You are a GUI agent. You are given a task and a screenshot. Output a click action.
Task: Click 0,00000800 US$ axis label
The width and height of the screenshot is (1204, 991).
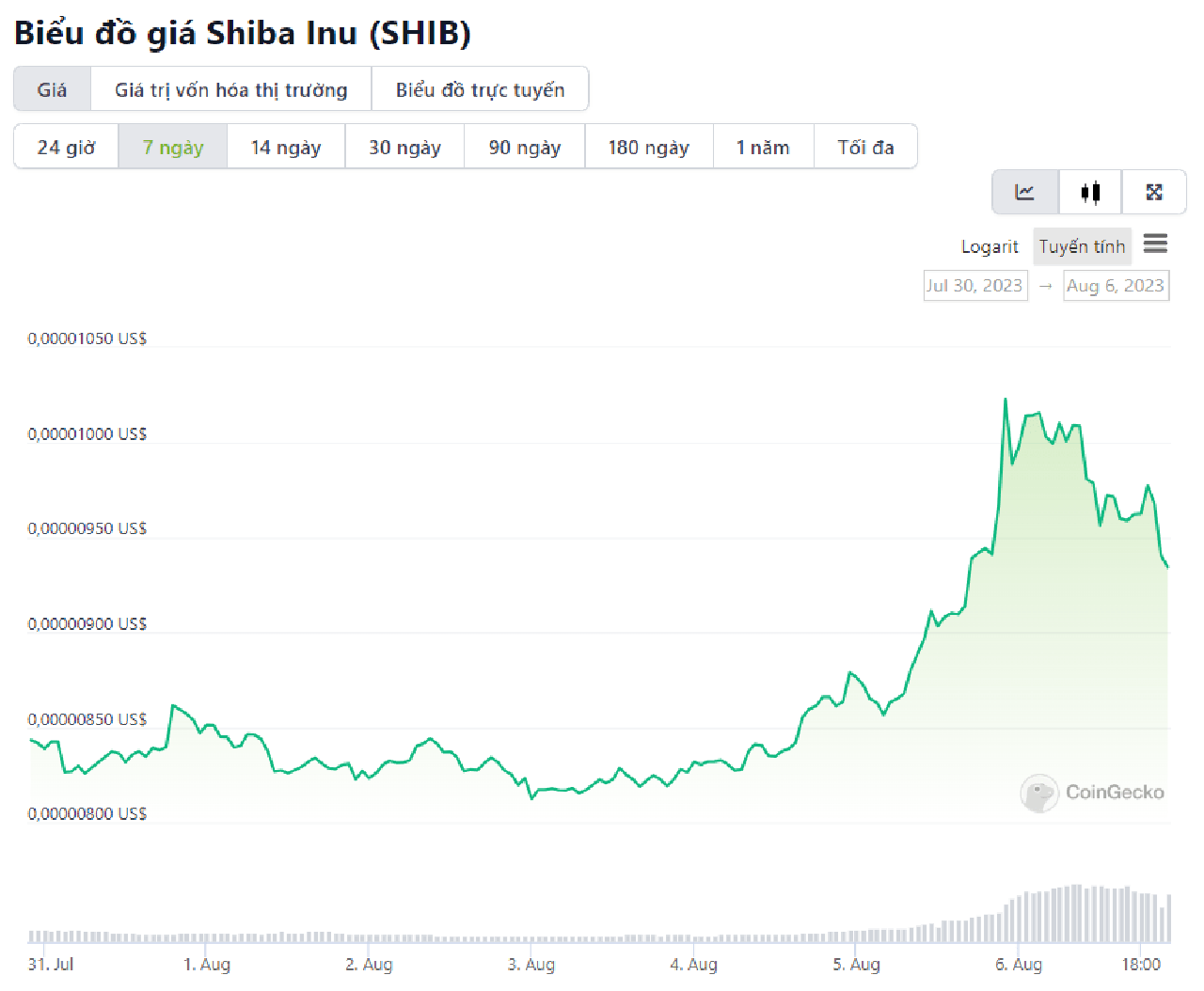point(87,813)
